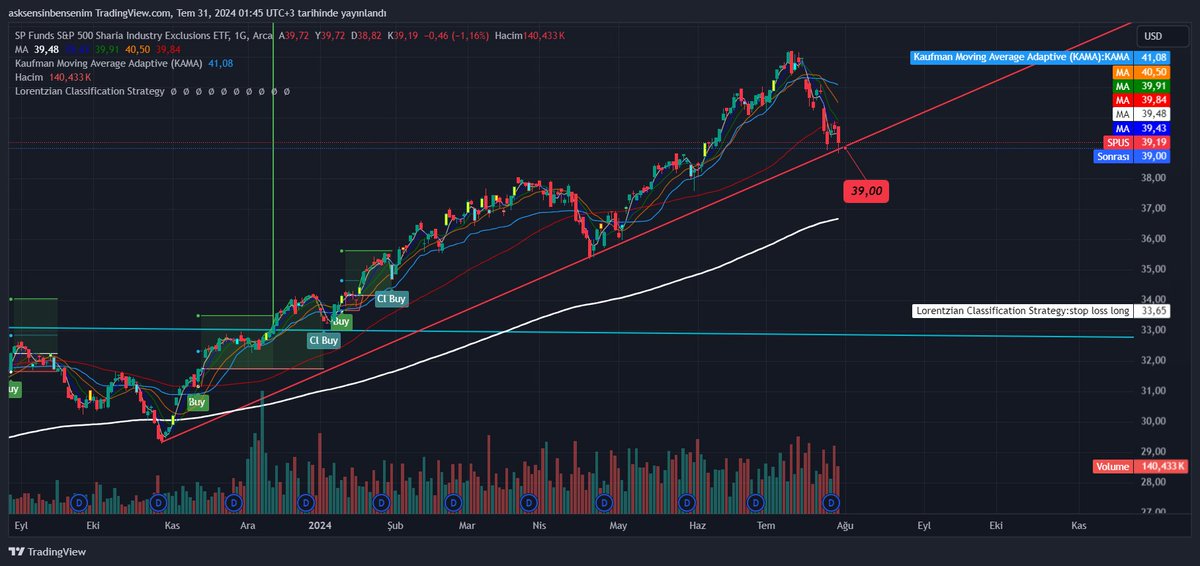Click CI Buy signal label near 2024
1200x566 pixels.
[x=323, y=340]
